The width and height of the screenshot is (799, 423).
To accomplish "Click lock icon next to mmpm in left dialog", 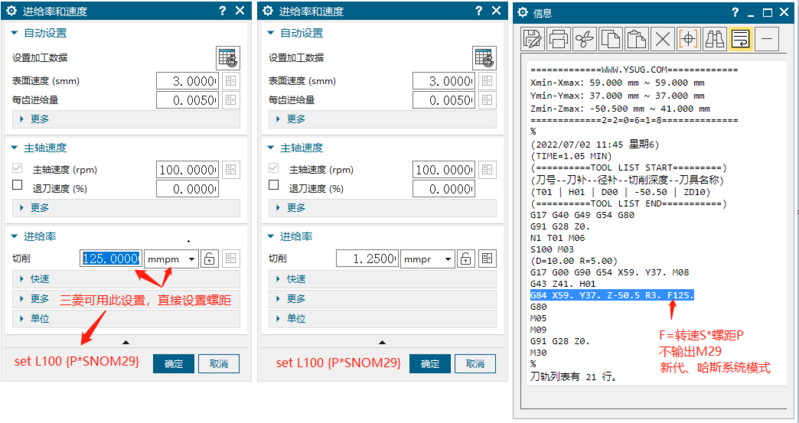I will (209, 258).
